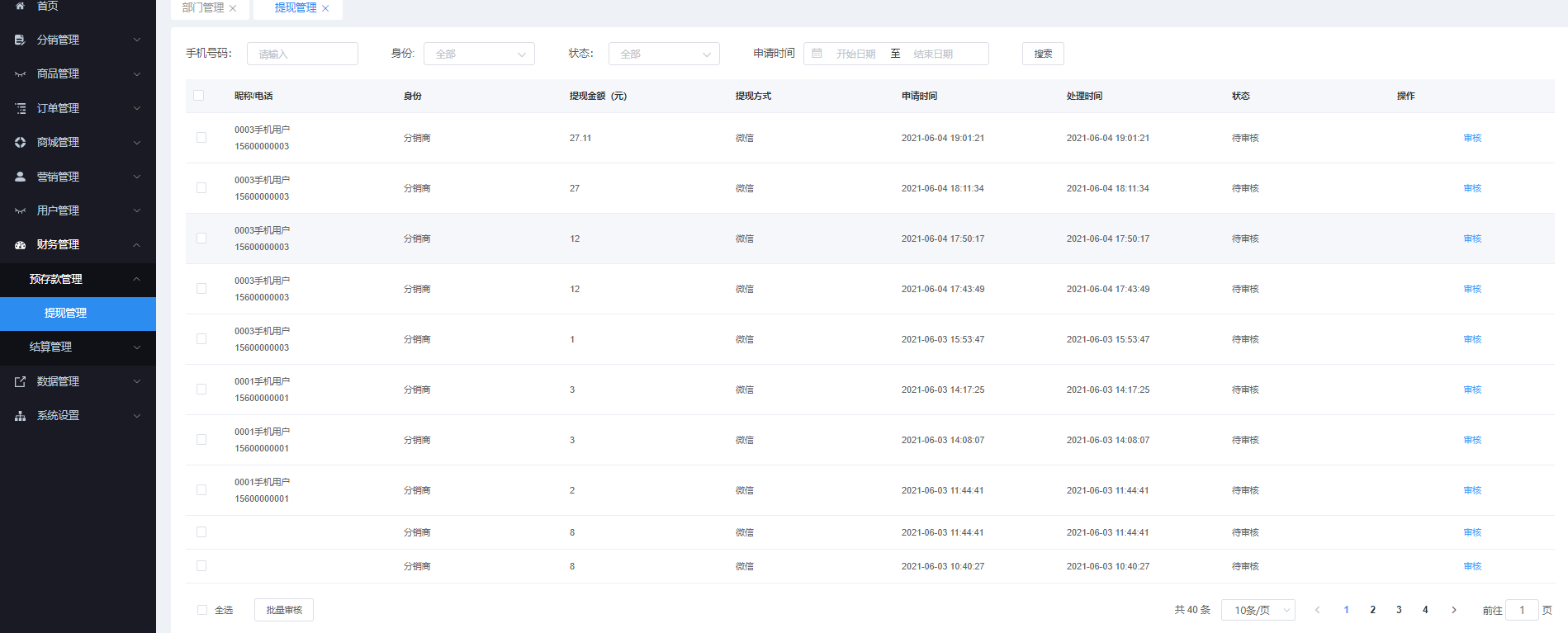Close the 提现管理 tab
This screenshot has width=1568, height=633.
coord(325,8)
